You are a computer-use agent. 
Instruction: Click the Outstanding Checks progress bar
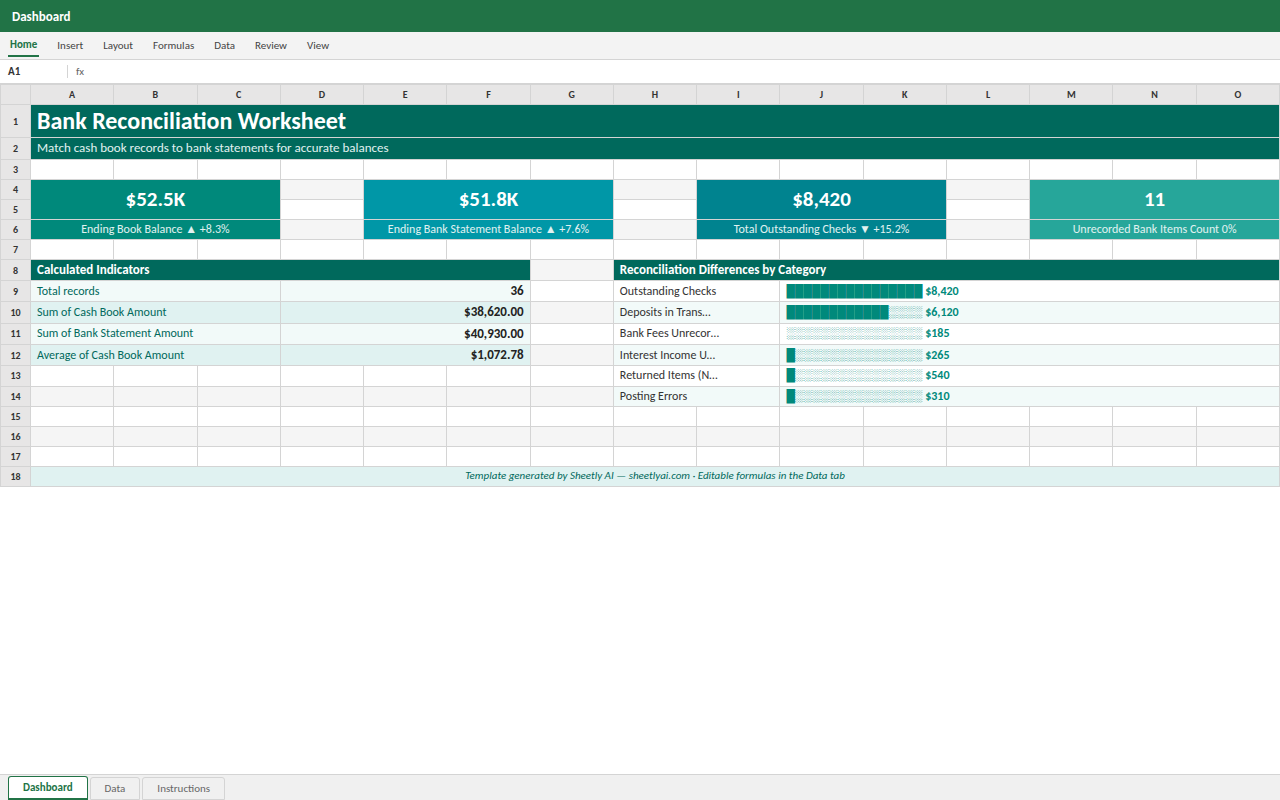coord(854,291)
